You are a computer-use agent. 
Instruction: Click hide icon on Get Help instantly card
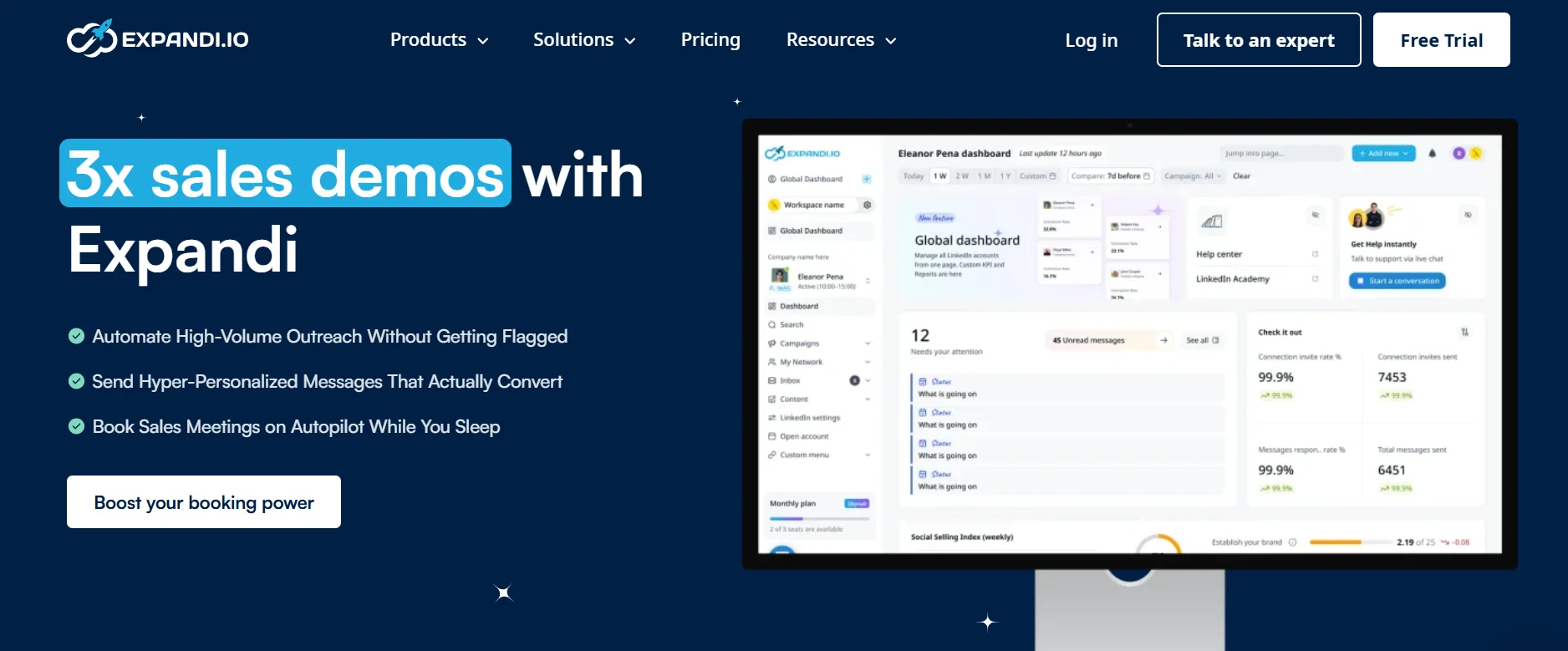click(1468, 216)
